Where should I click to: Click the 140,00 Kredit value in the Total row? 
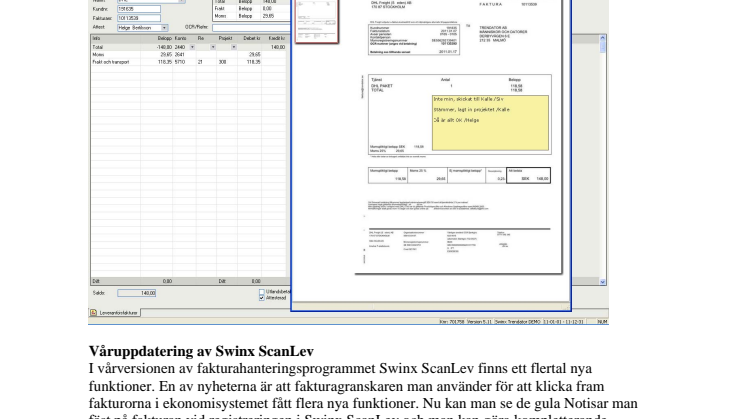[x=278, y=47]
